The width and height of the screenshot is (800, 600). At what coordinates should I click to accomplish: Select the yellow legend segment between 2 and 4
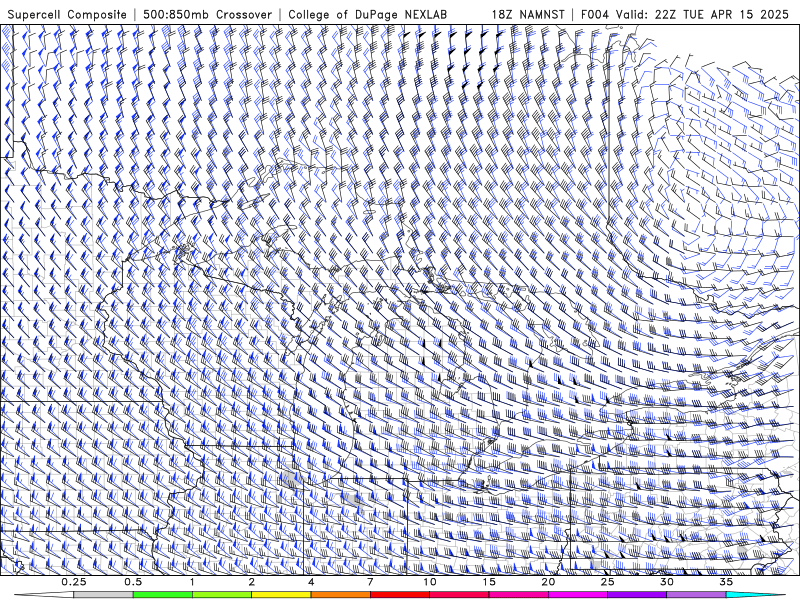[x=281, y=595]
